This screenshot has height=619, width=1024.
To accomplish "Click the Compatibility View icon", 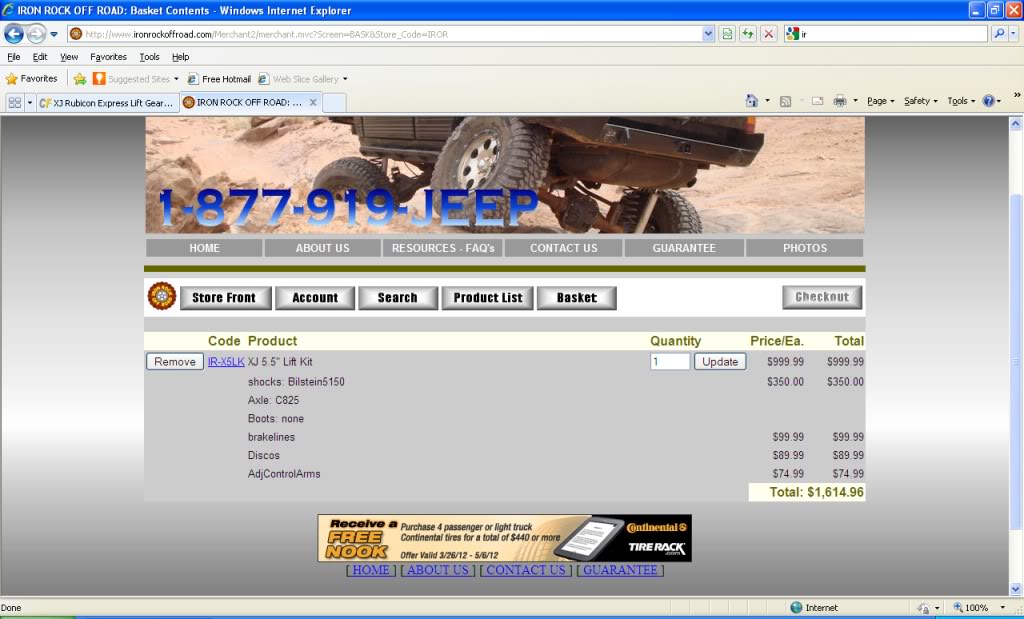I will [x=727, y=34].
